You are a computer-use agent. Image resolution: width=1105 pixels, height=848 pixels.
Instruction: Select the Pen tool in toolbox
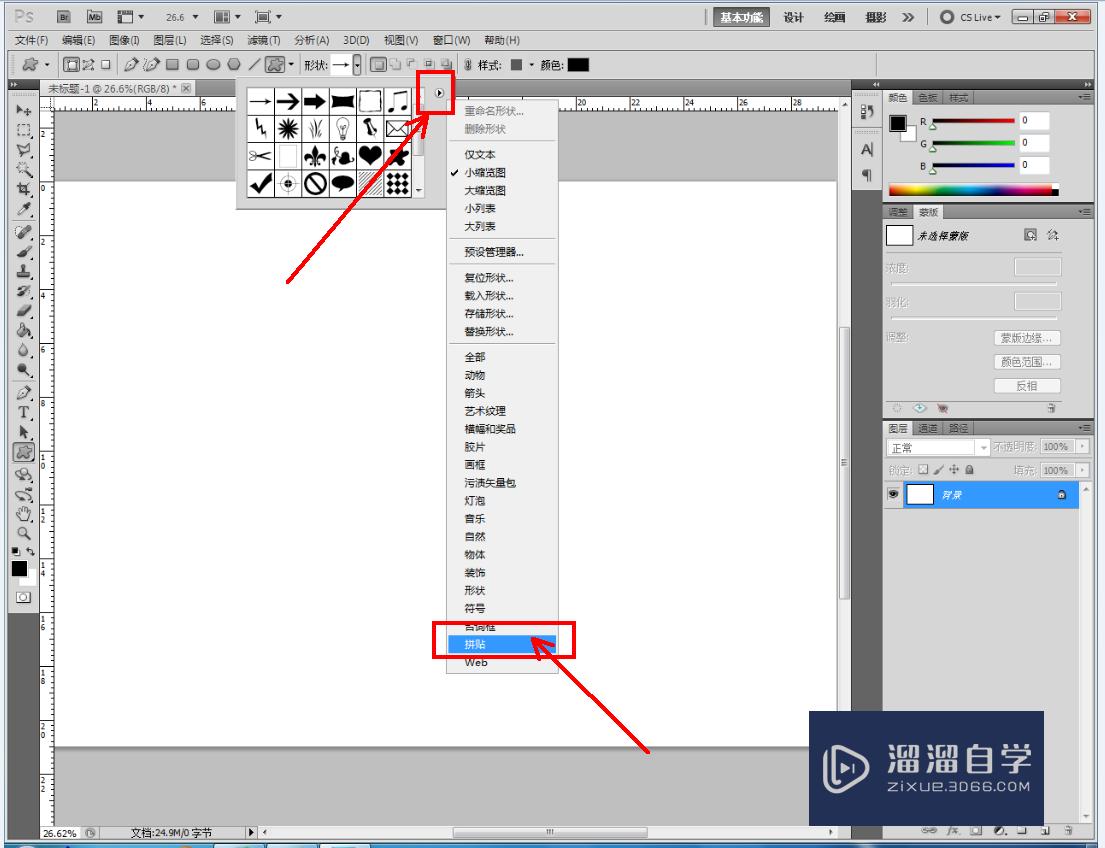coord(24,393)
